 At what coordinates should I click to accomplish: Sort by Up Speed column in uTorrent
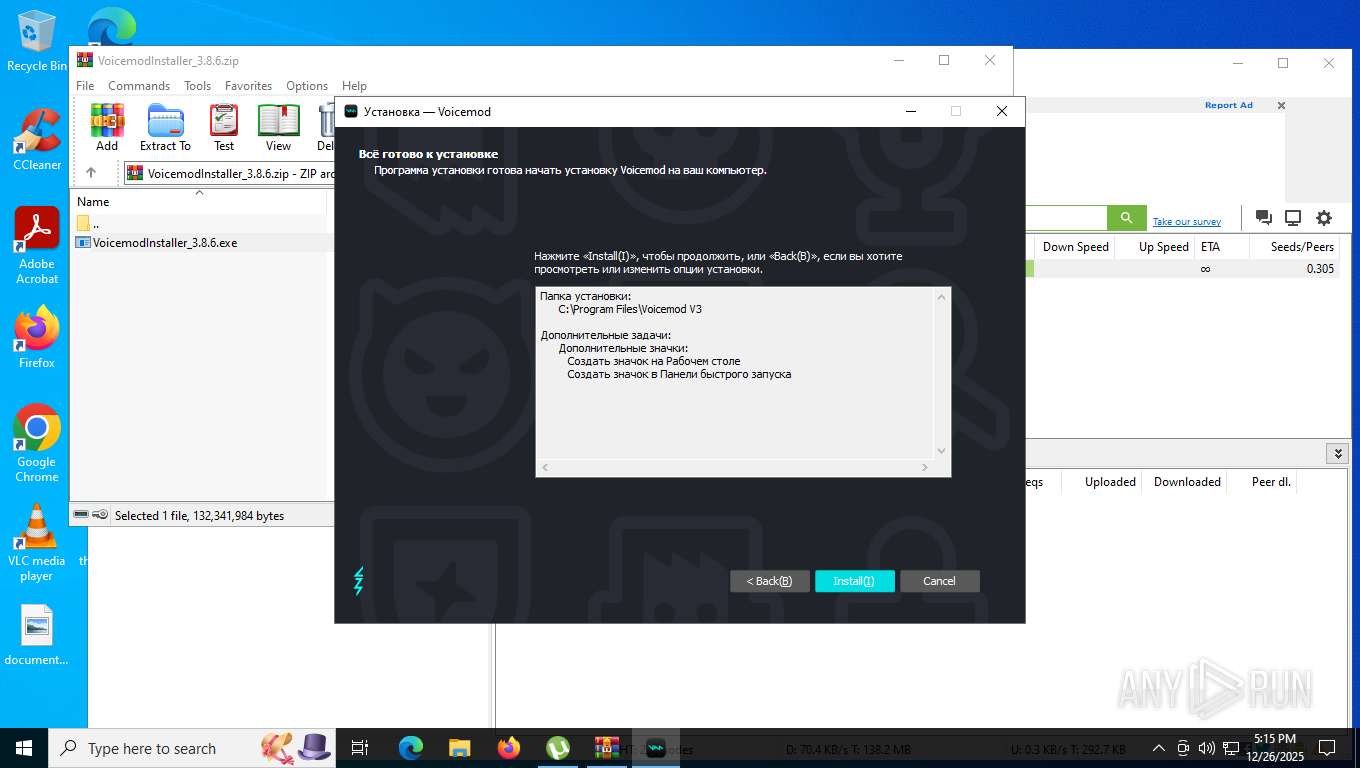1156,247
